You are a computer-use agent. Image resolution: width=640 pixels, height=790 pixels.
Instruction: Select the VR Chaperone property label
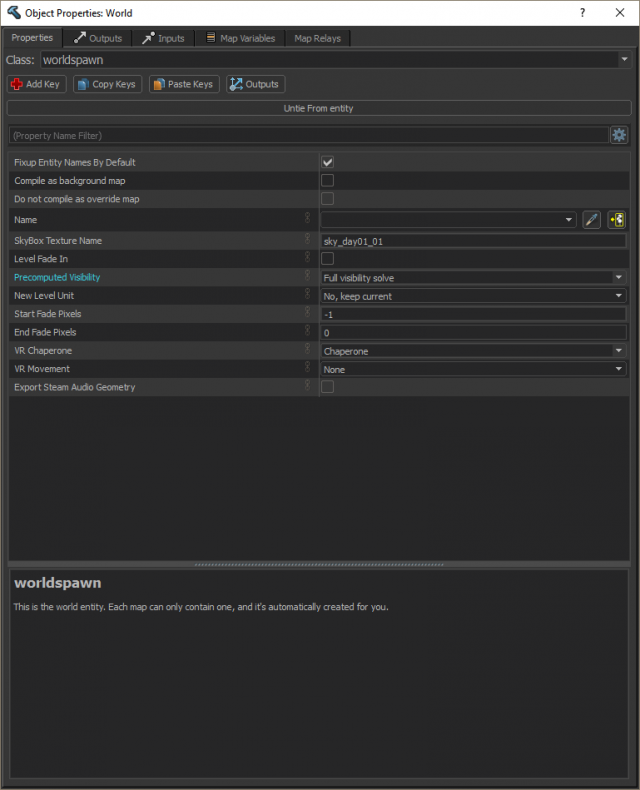tap(43, 351)
